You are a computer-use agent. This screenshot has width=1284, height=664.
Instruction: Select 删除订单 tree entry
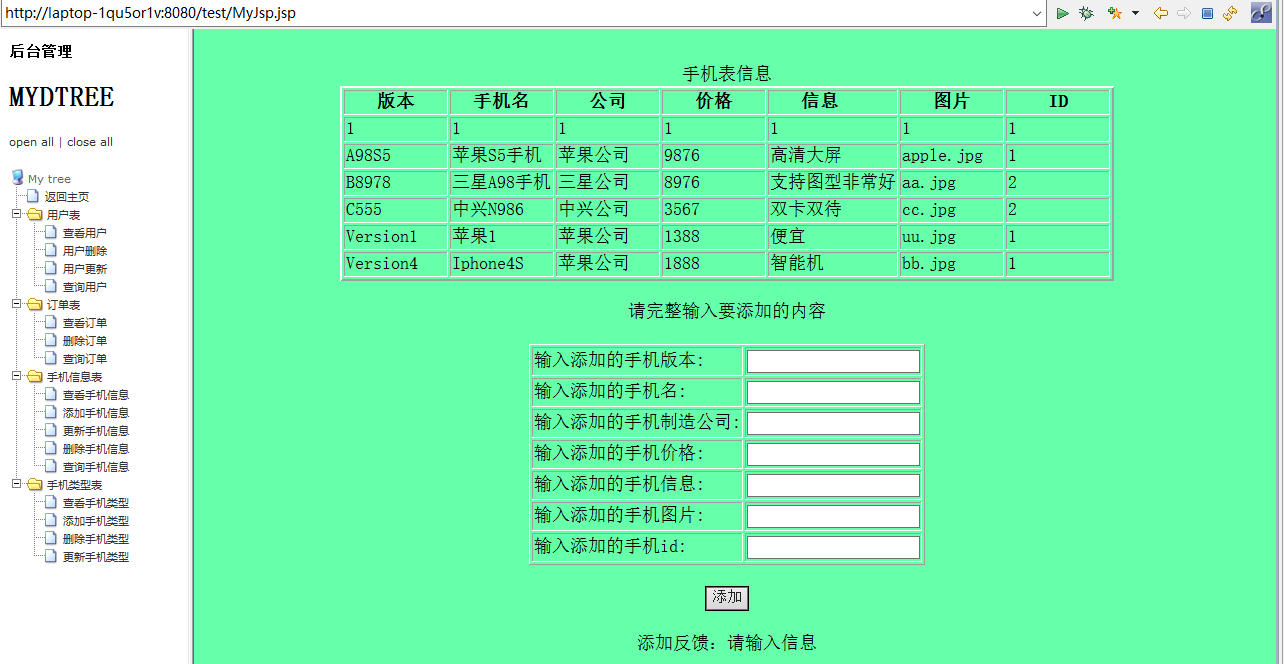(x=85, y=341)
